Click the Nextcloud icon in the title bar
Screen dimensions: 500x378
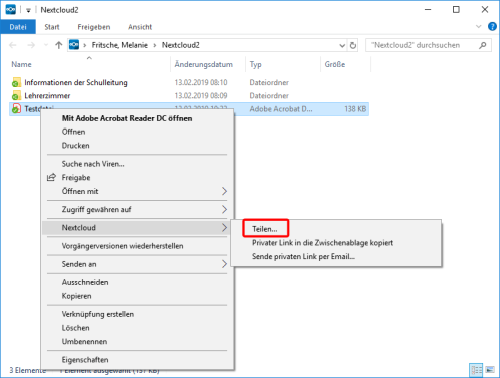(x=11, y=10)
